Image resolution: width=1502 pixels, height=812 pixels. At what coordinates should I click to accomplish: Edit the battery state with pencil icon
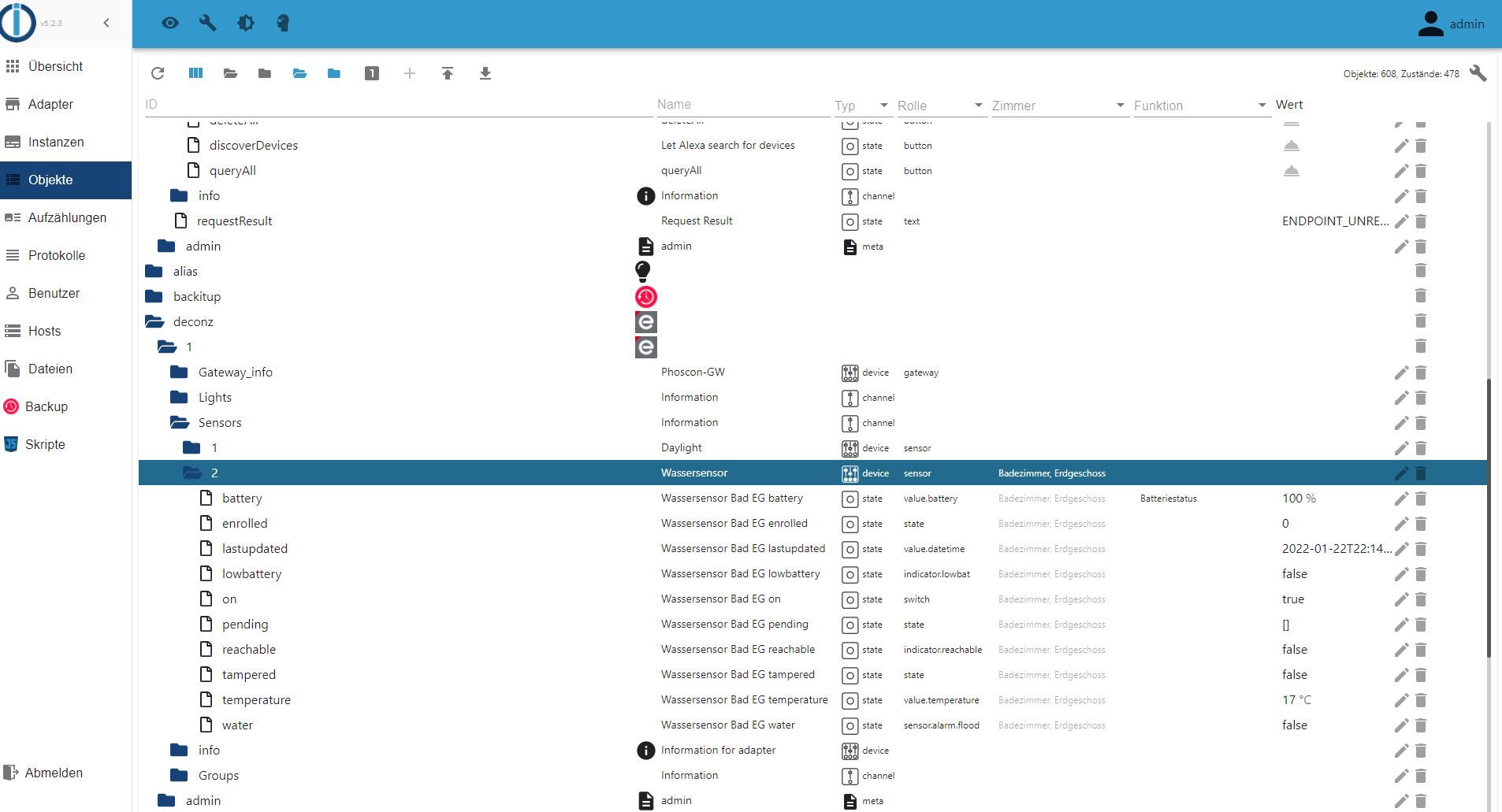coord(1401,499)
